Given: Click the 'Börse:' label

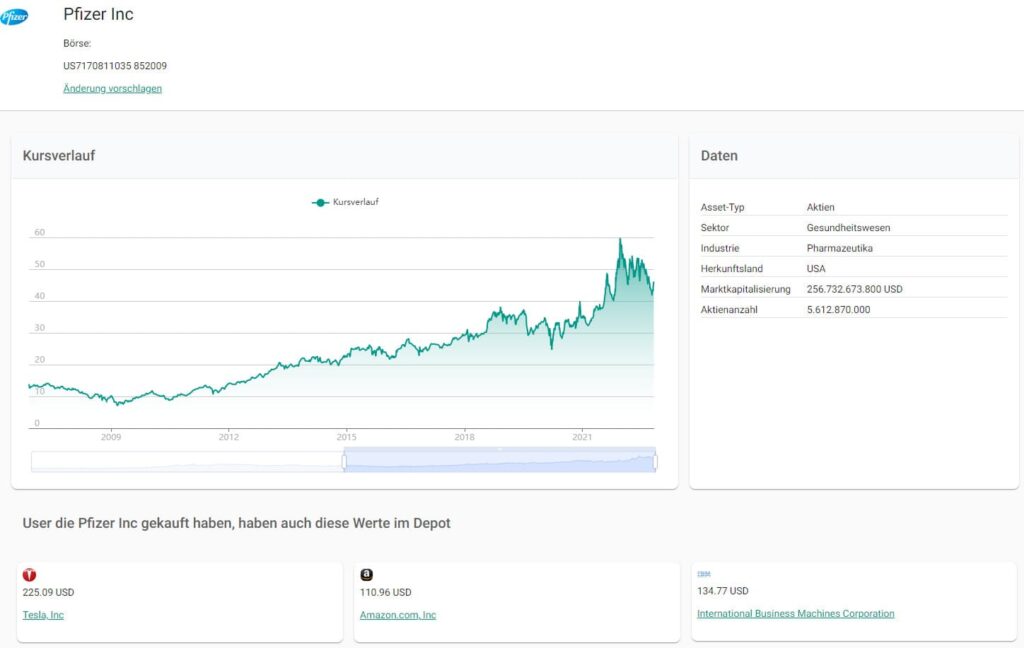Looking at the screenshot, I should coord(77,43).
